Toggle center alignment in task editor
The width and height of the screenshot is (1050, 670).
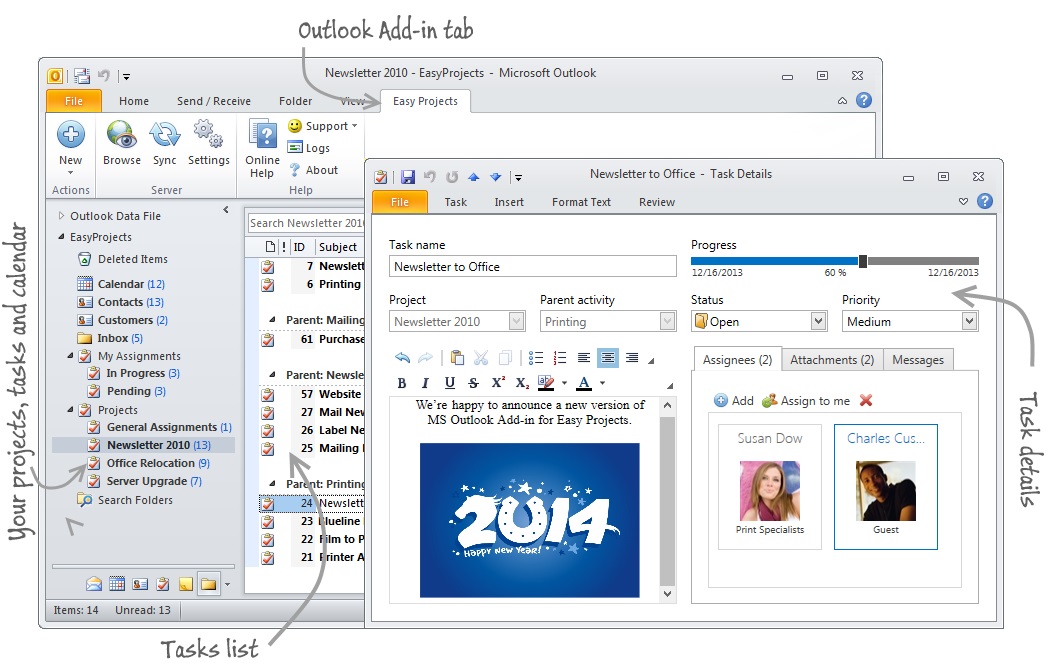[x=607, y=358]
